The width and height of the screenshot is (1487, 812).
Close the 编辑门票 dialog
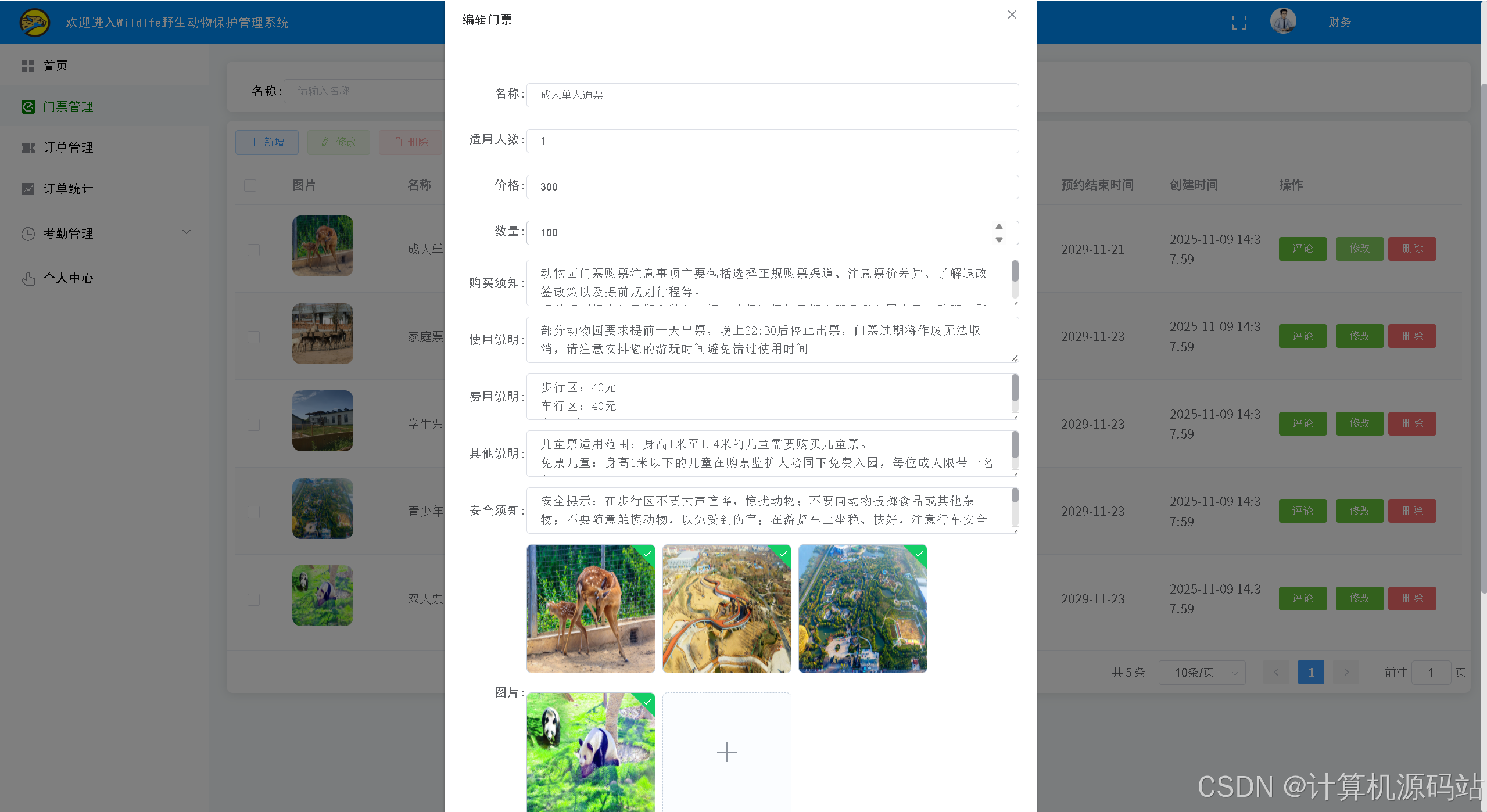[1012, 15]
